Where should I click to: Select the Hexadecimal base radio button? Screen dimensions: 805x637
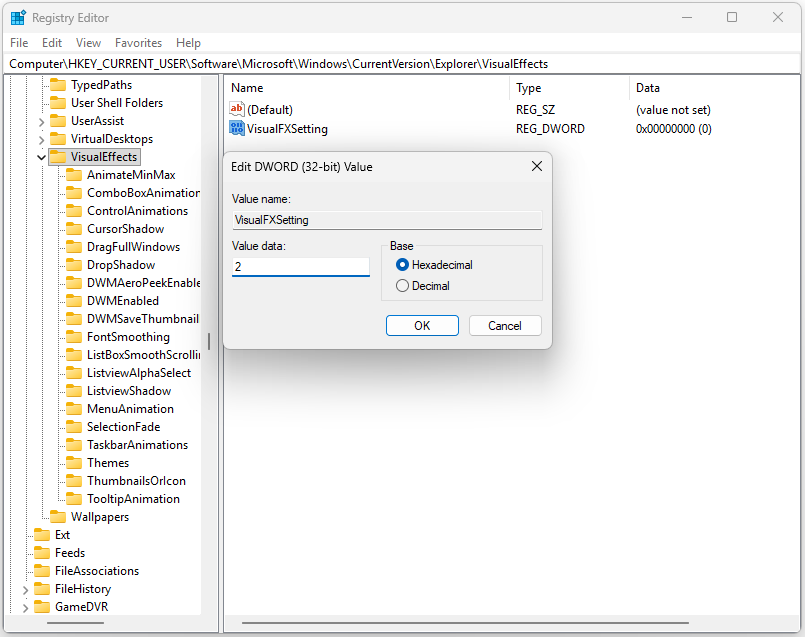pyautogui.click(x=402, y=265)
